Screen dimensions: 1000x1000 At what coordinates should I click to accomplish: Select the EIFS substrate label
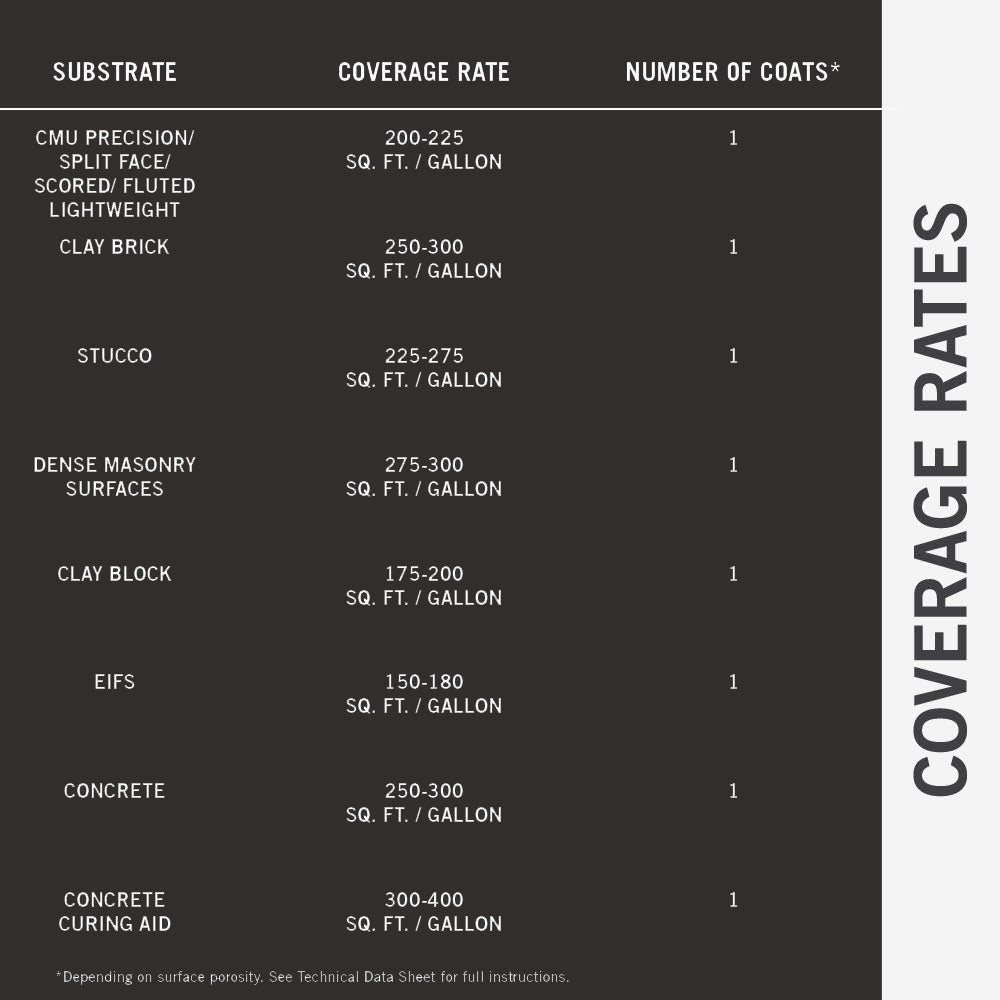(114, 682)
